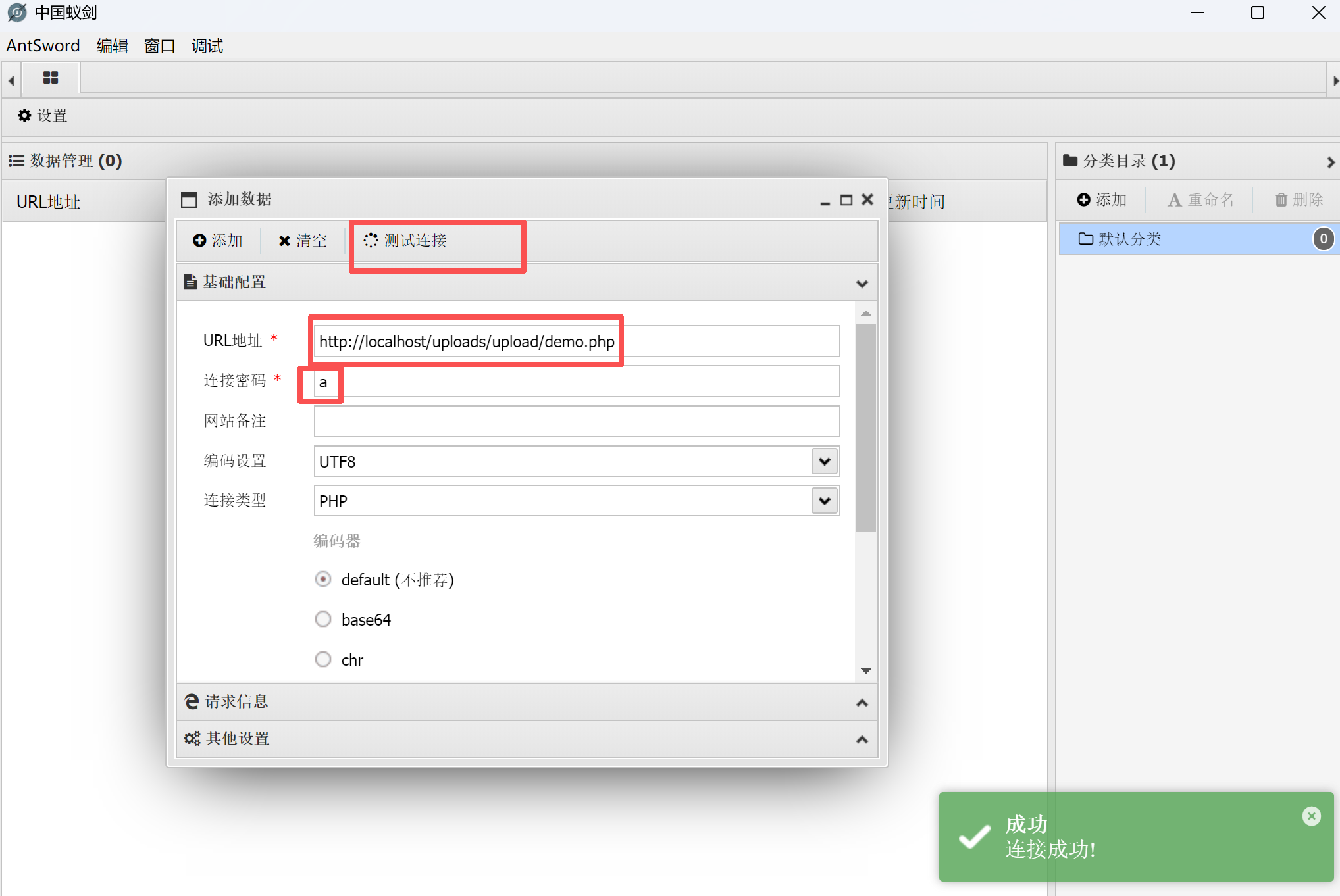The image size is (1340, 896).
Task: Open the 调试 menu
Action: (207, 46)
